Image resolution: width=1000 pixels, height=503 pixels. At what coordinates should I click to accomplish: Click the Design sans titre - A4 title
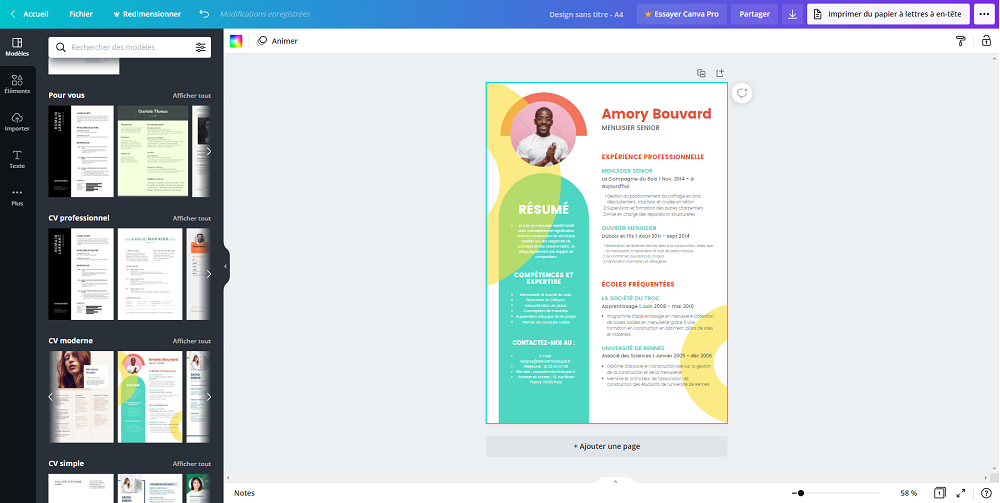[586, 14]
